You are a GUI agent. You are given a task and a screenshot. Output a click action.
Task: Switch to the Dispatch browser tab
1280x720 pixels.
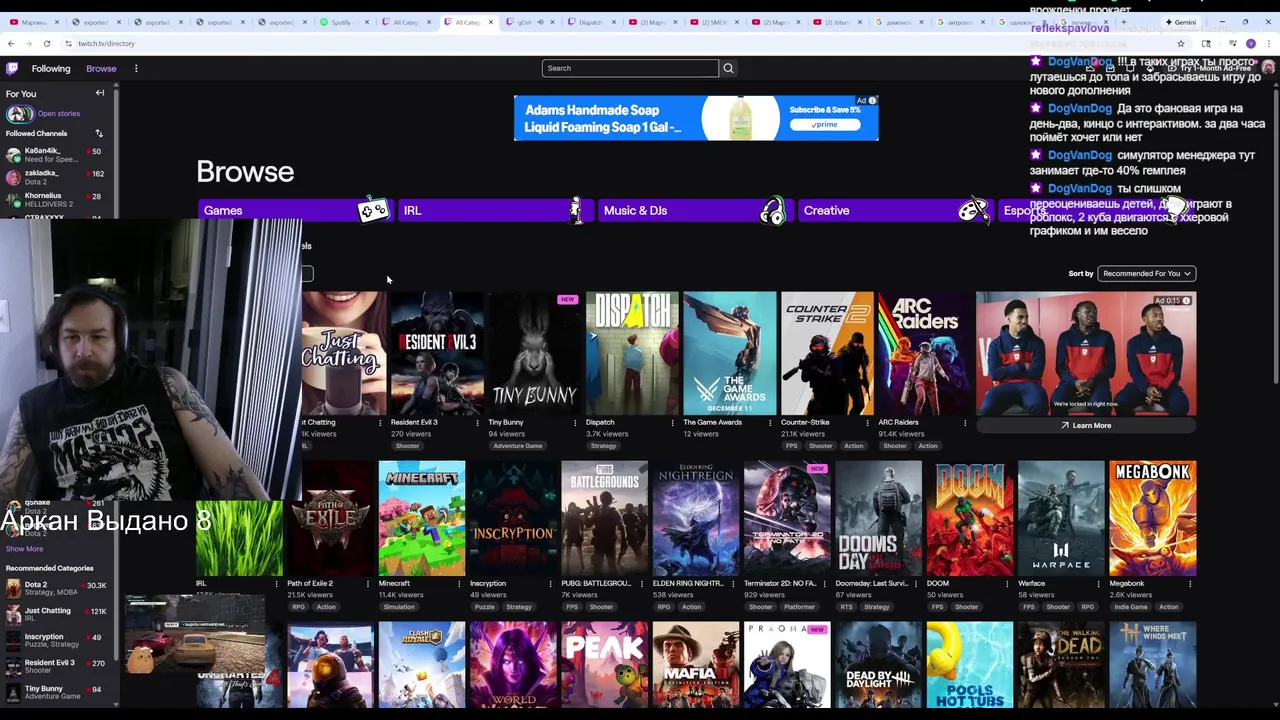[x=590, y=22]
